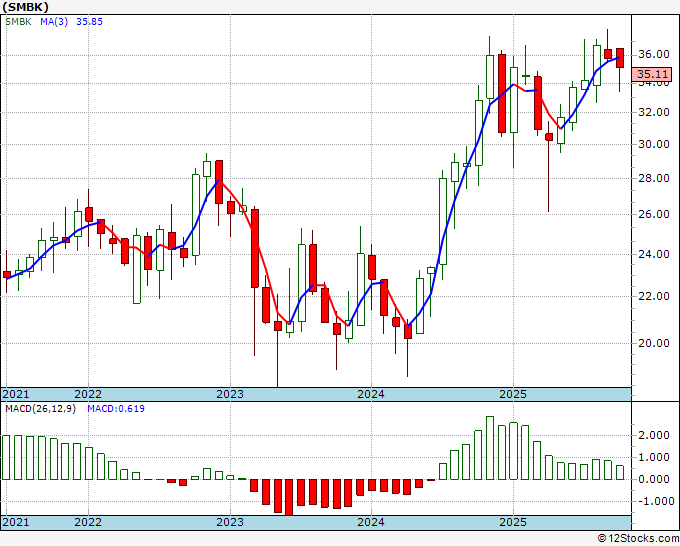Click the MA(3) legend label
The image size is (680, 546).
coord(54,22)
